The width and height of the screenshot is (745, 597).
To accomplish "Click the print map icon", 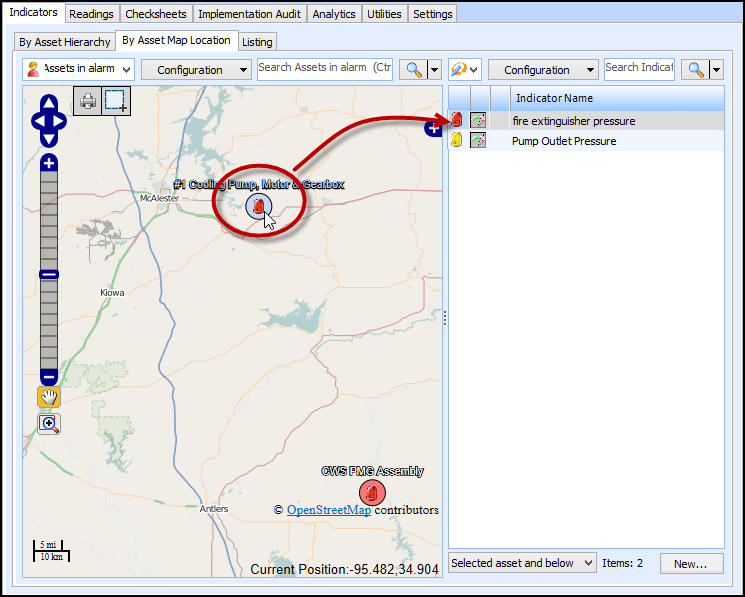I will [x=88, y=101].
